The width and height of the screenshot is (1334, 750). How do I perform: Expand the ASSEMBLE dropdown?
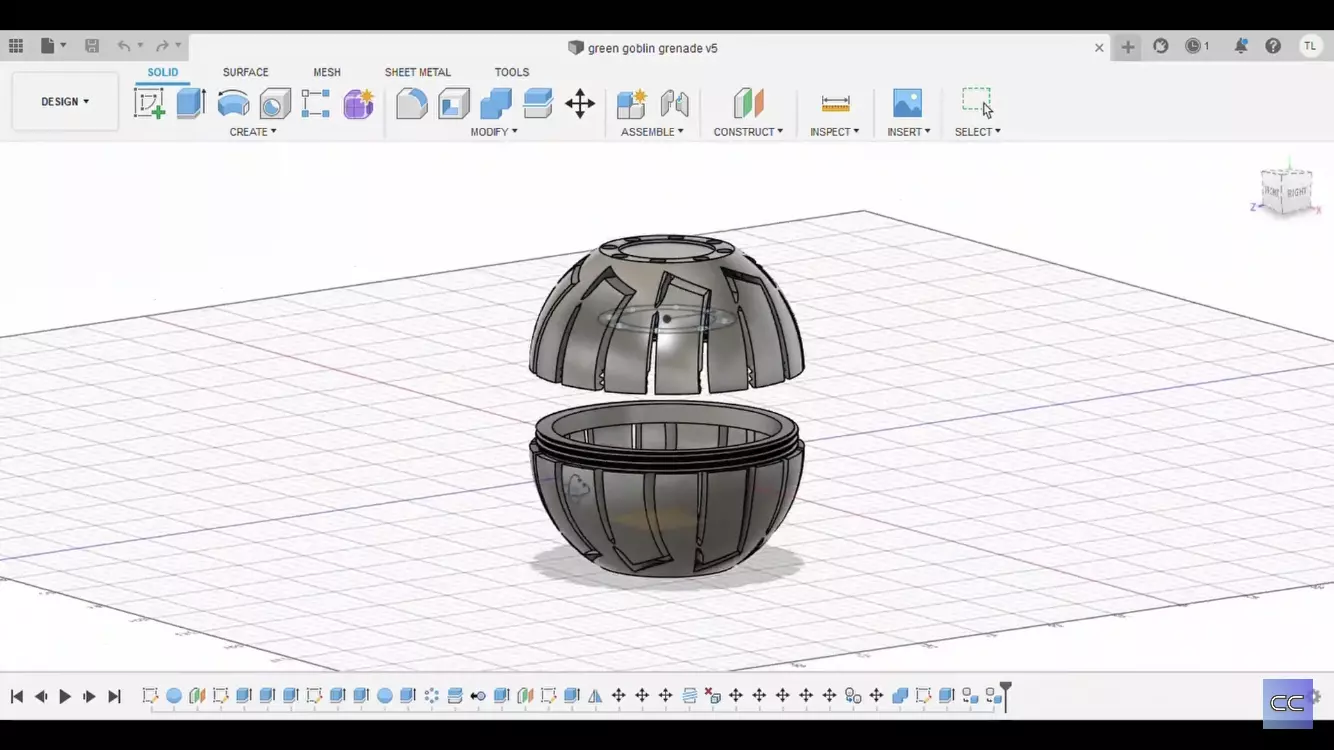click(652, 132)
